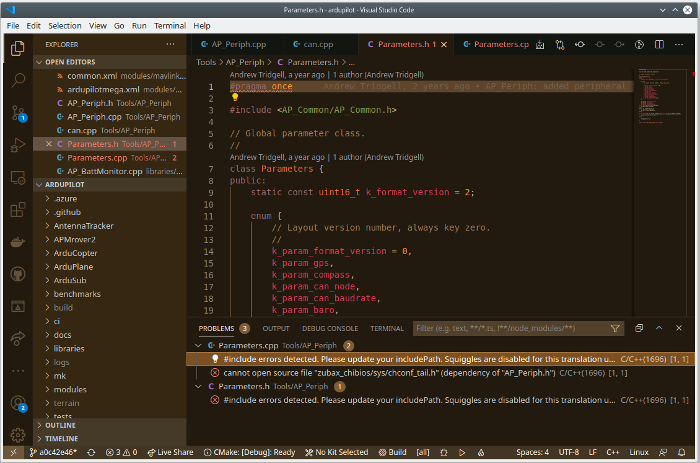700x463 pixels.
Task: Click the Problems filter funnel icon
Action: tap(615, 329)
